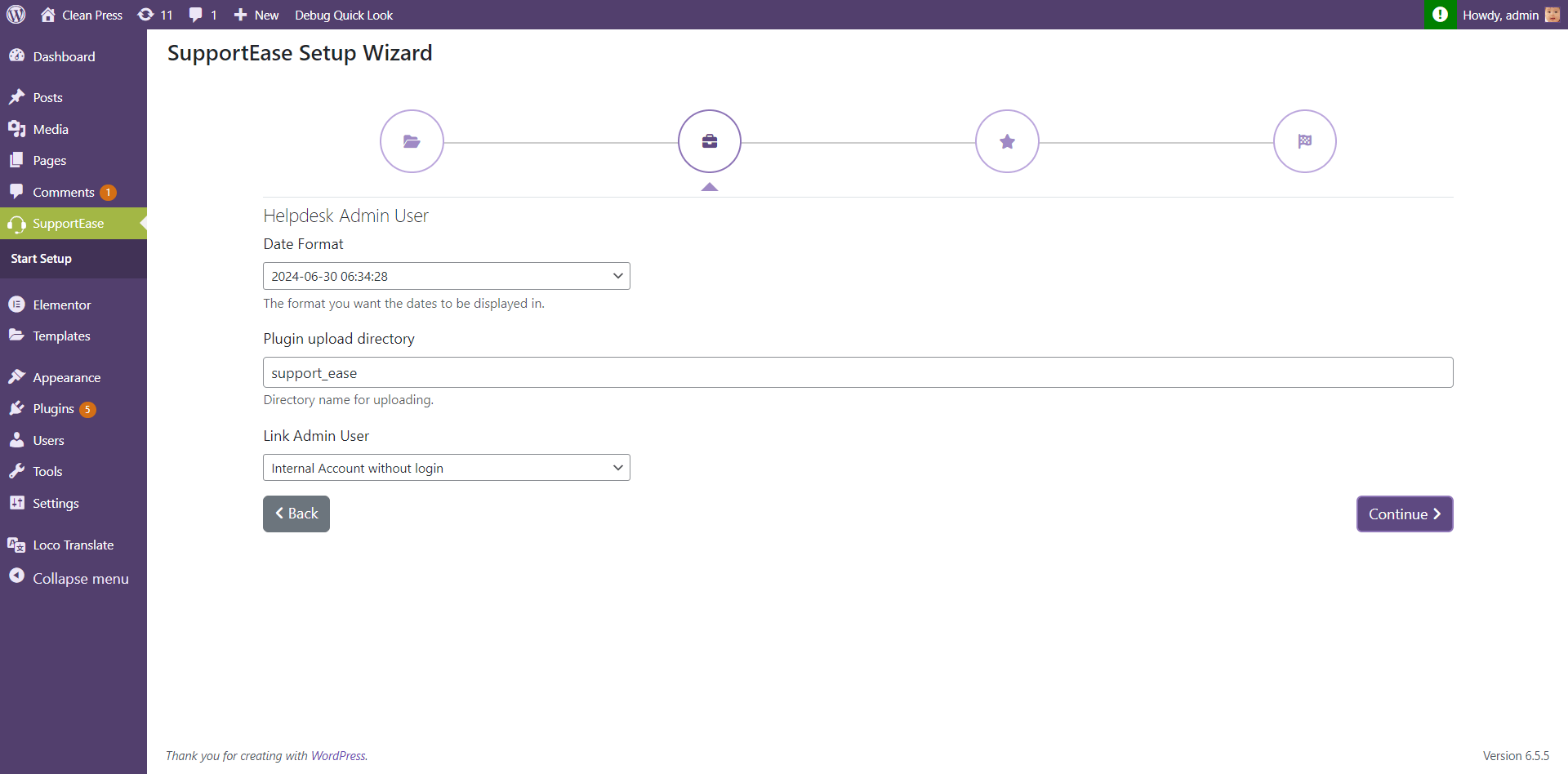Screen dimensions: 1568x774
Task: Open the Link Admin User dropdown
Action: click(x=447, y=468)
